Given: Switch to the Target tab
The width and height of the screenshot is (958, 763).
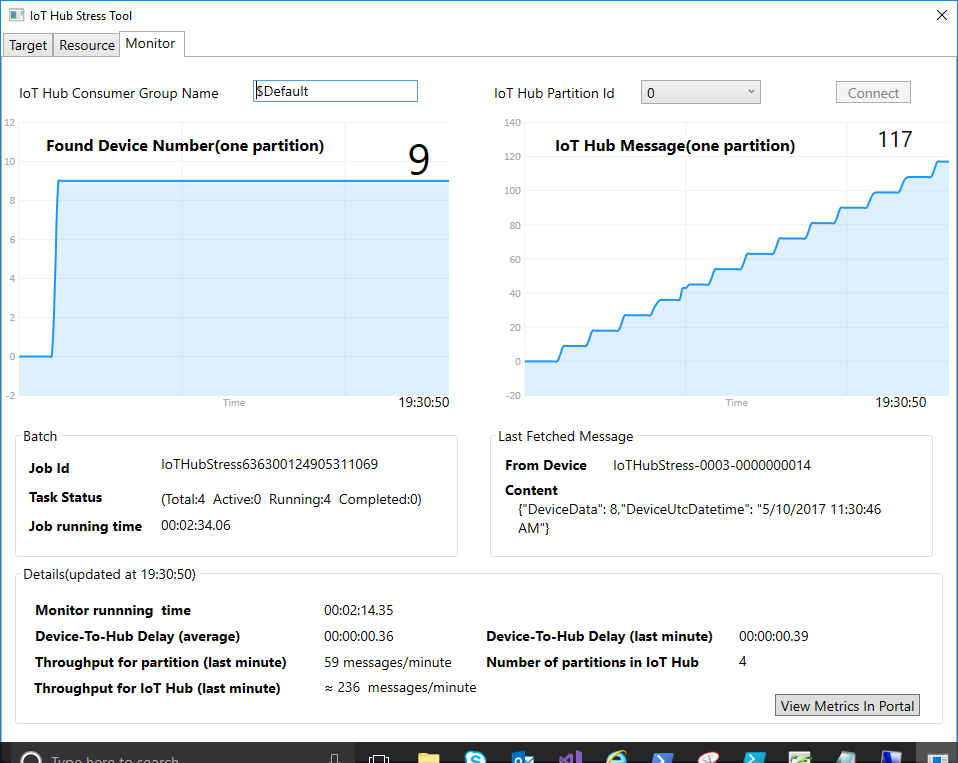Looking at the screenshot, I should point(28,45).
